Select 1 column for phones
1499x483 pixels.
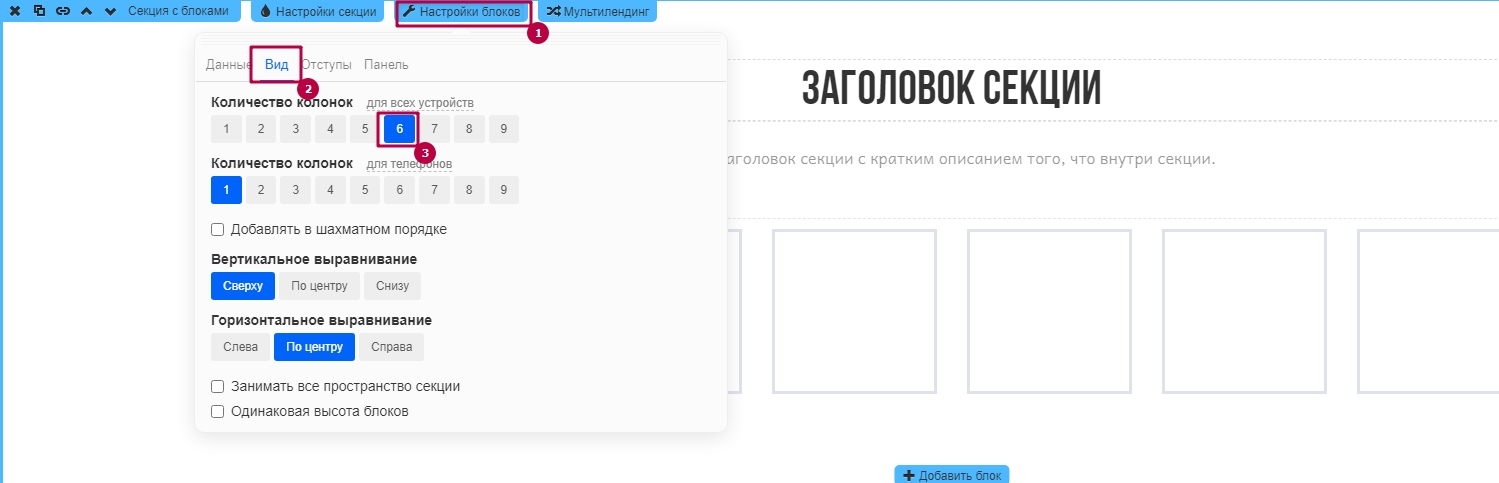coord(227,190)
